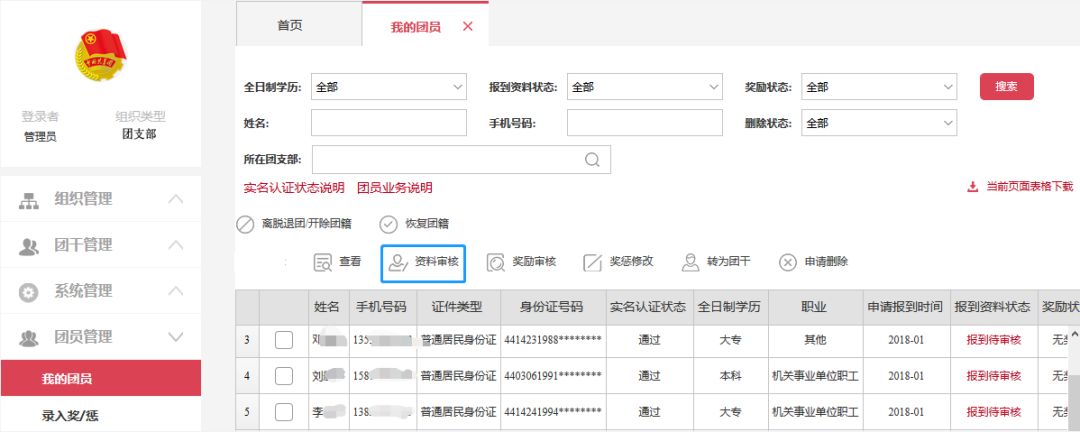Tick the checkbox in row 3
Screen dimensions: 1080x432
coord(284,340)
